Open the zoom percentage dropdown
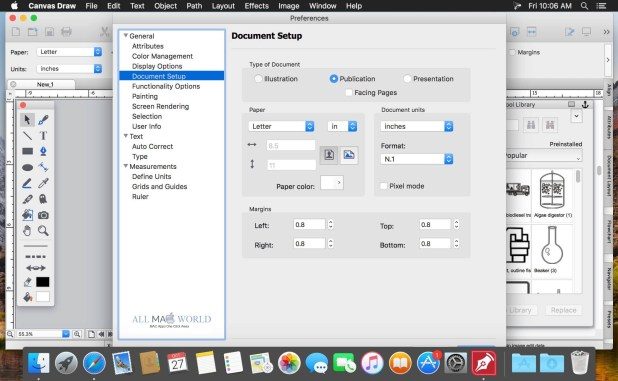 (x=66, y=334)
